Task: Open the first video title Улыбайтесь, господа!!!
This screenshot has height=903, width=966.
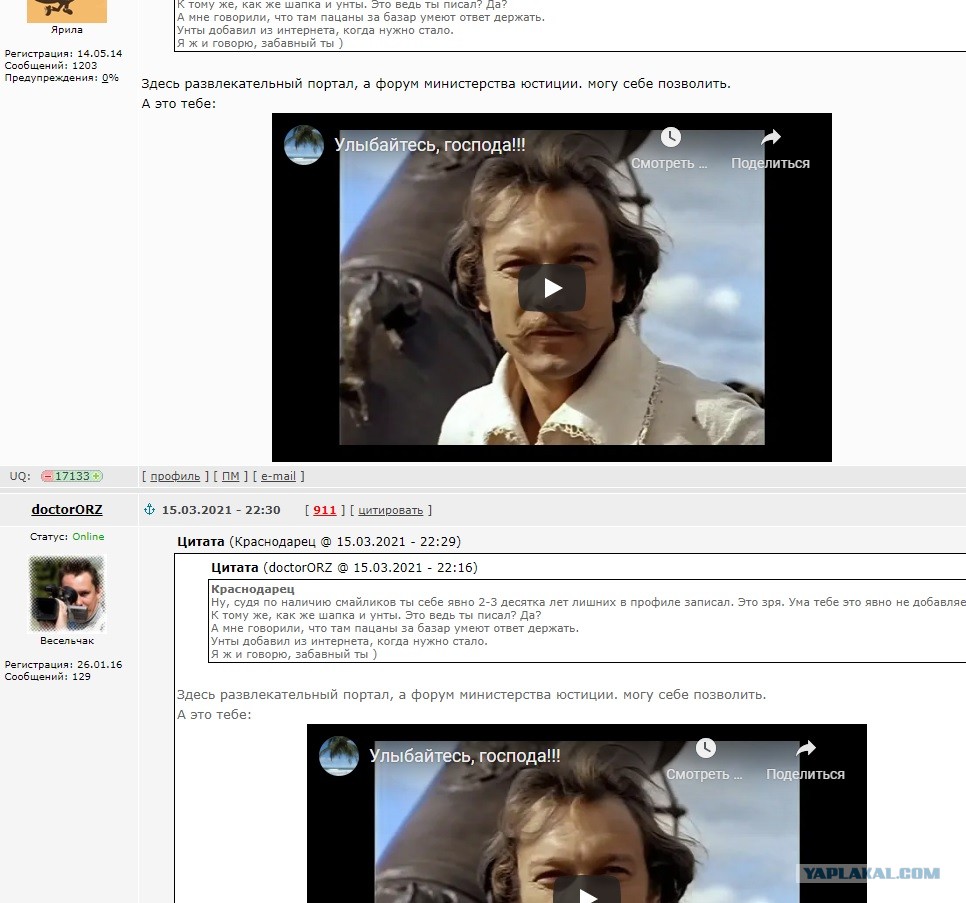Action: [430, 145]
